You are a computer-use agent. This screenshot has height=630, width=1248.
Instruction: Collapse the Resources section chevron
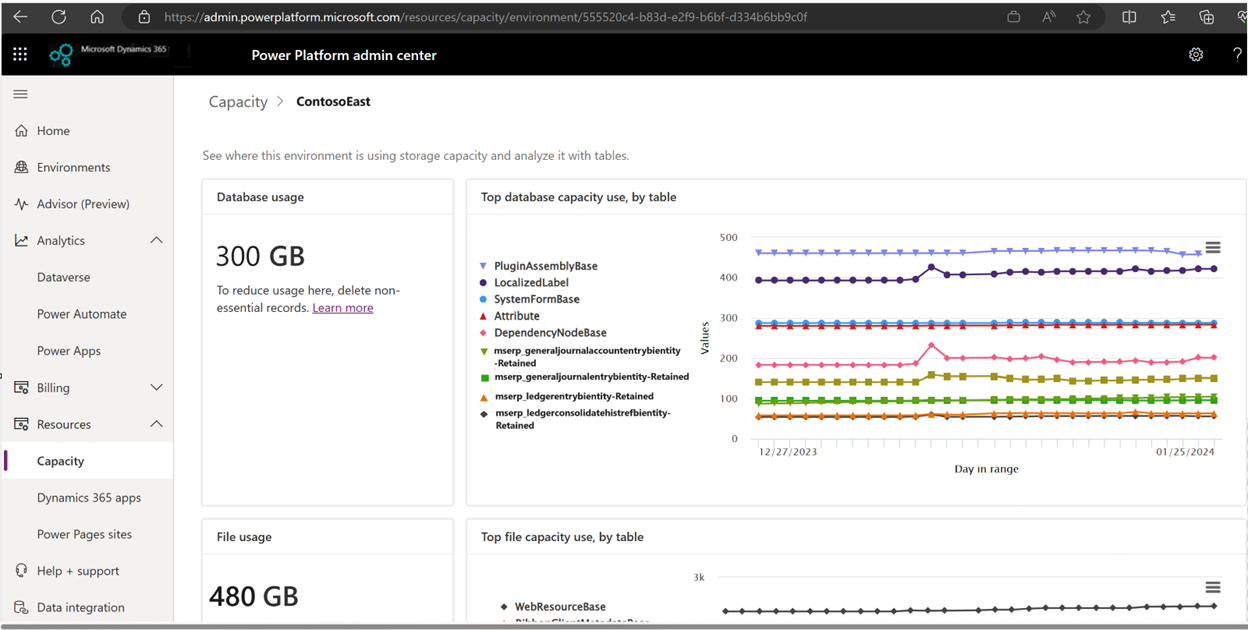[156, 423]
